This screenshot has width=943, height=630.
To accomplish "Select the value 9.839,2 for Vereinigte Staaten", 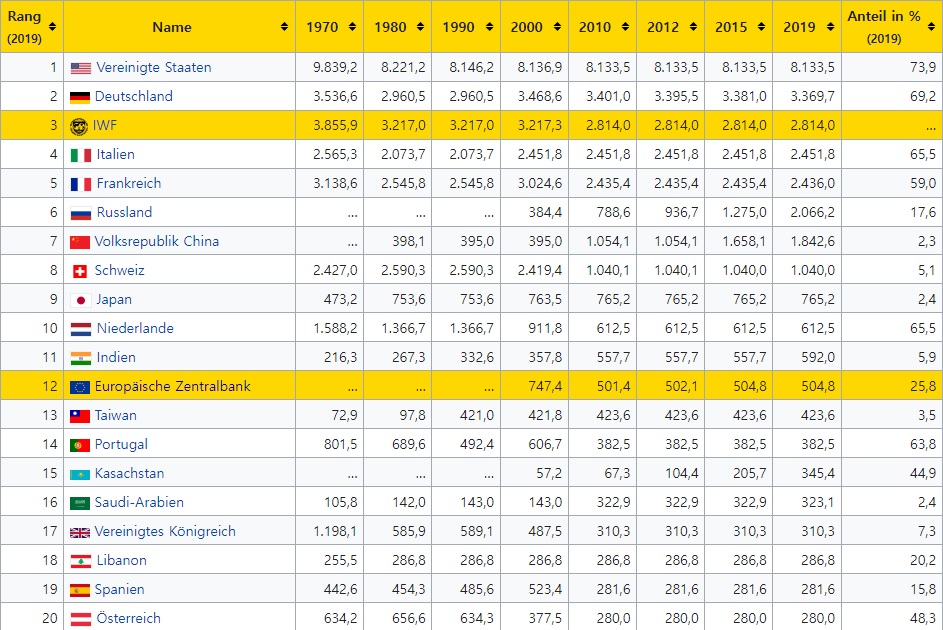I will [x=335, y=67].
